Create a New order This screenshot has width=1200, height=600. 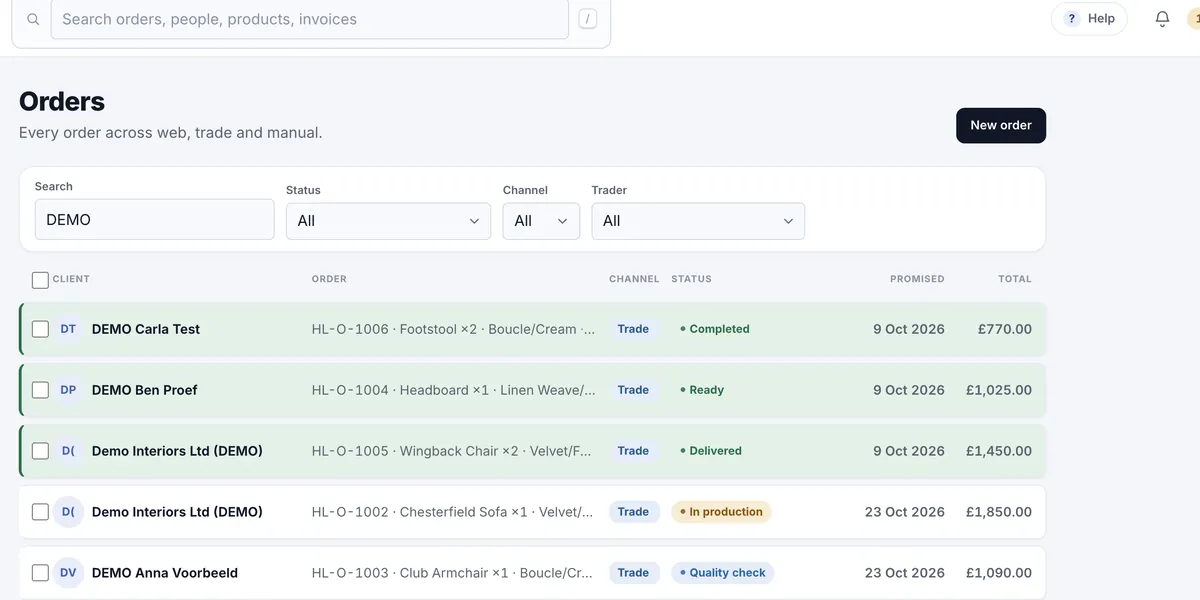1001,125
